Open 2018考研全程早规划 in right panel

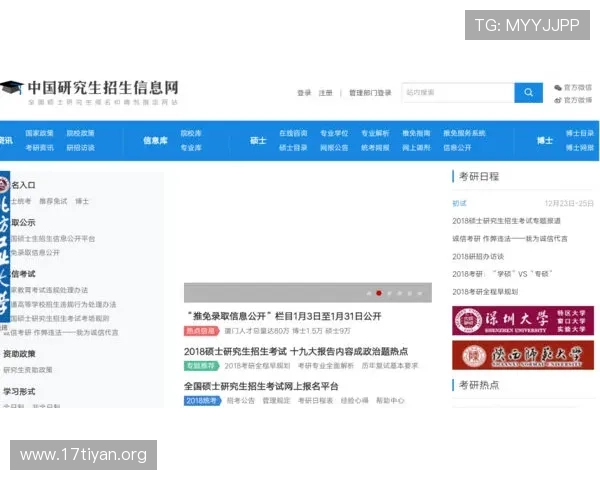(x=485, y=292)
